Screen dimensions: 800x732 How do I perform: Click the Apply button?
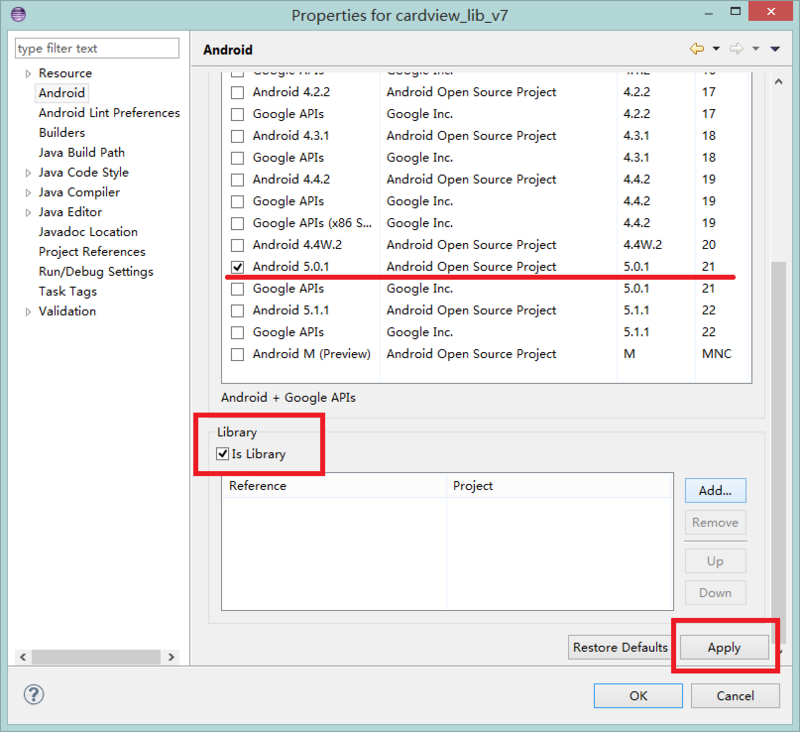[724, 647]
